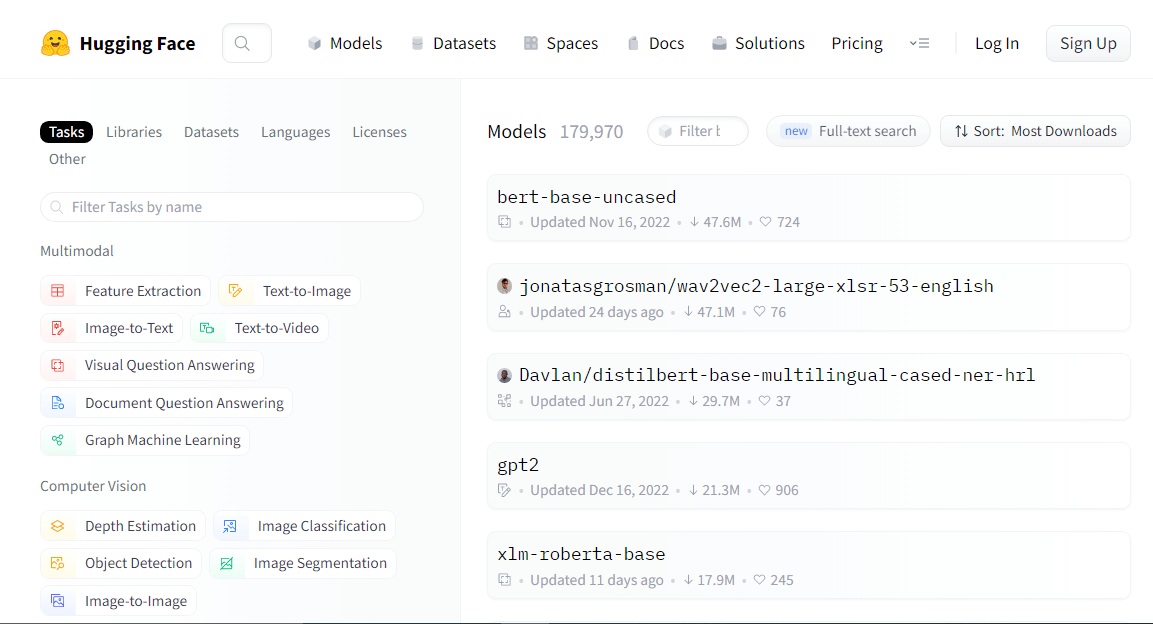1153x624 pixels.
Task: Filter by the Text-to-Image task
Action: (x=290, y=291)
